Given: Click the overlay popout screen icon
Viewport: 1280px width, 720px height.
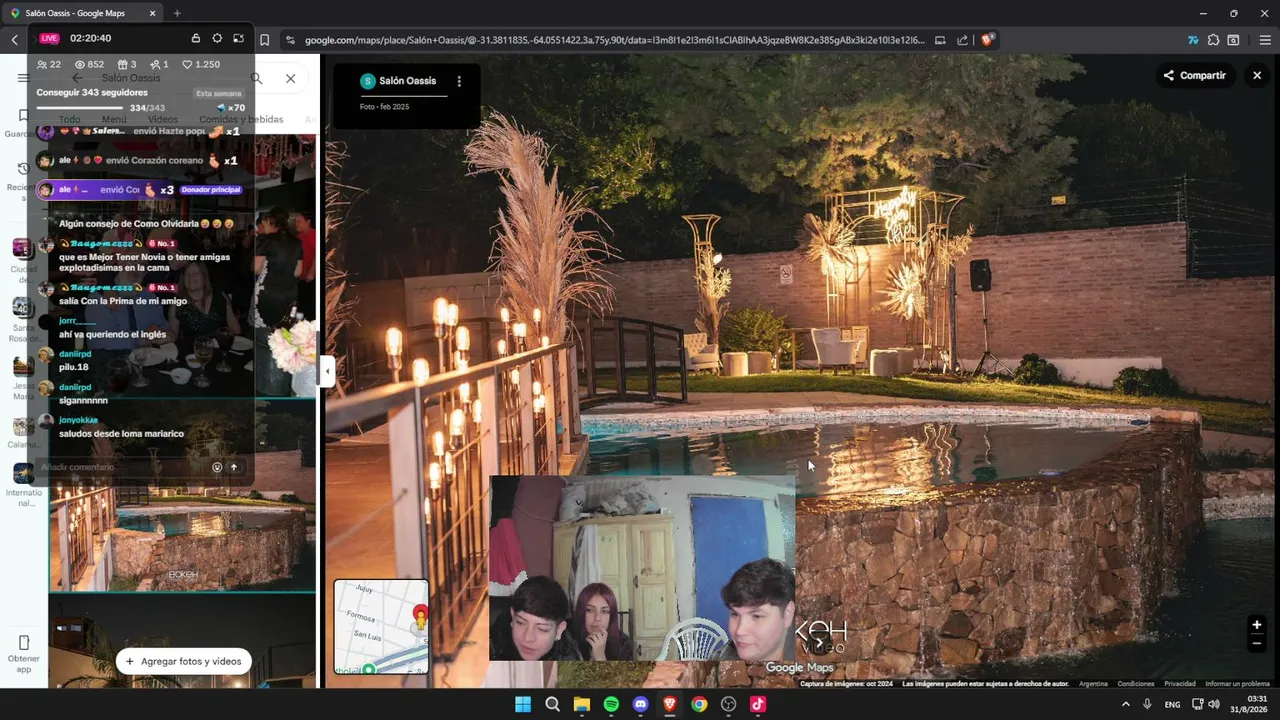Looking at the screenshot, I should [238, 38].
